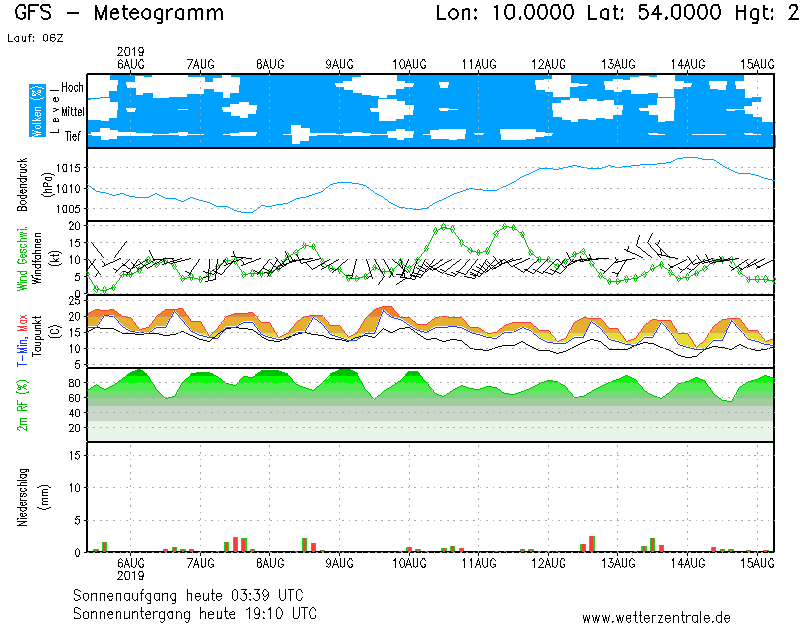Click the "Hoch" cloud level label
Viewport: 800px width, 625px height.
click(x=72, y=88)
